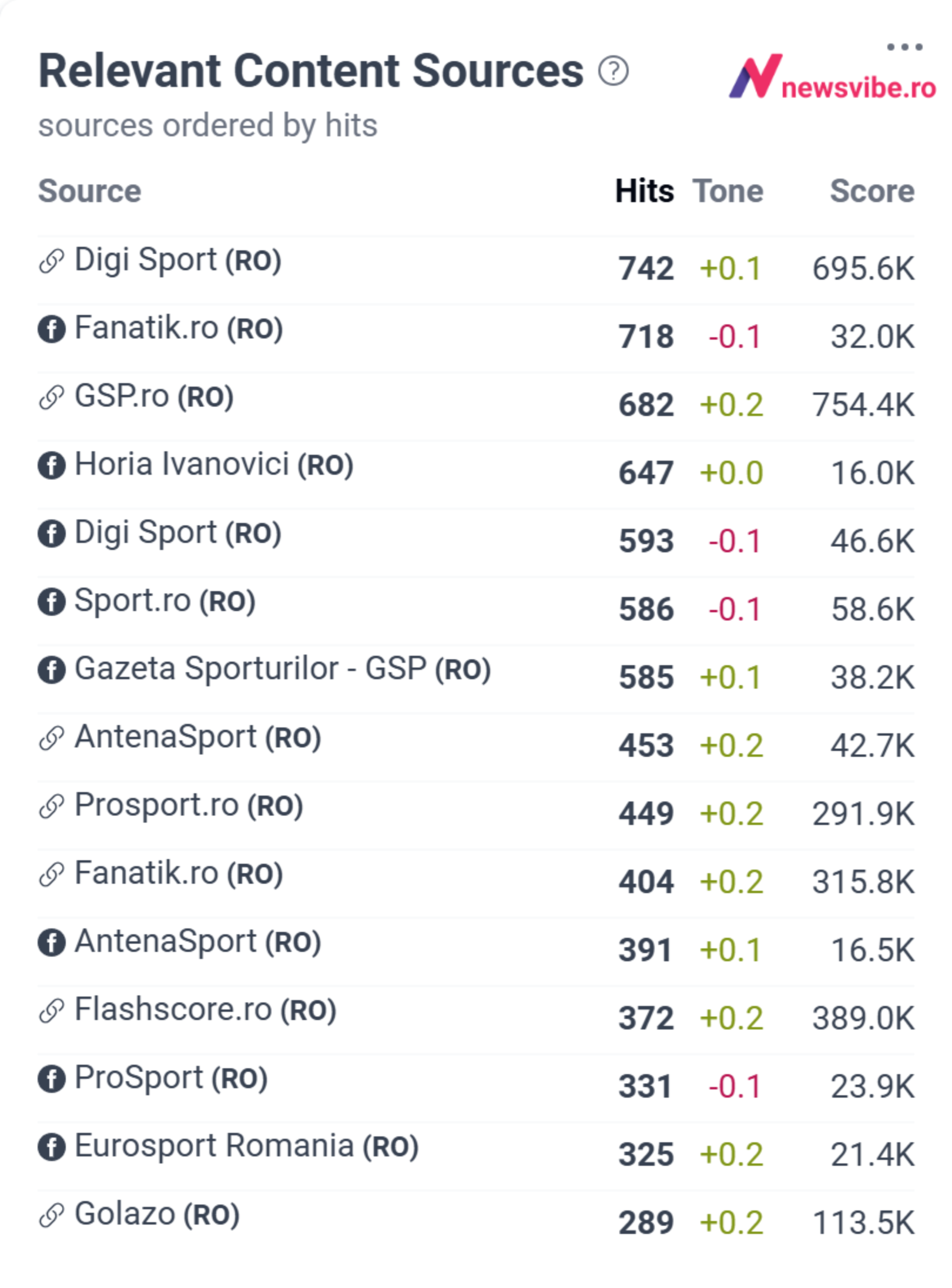Click Facebook icon beside Eurosport Romania
This screenshot has width=952, height=1288.
(x=52, y=1148)
